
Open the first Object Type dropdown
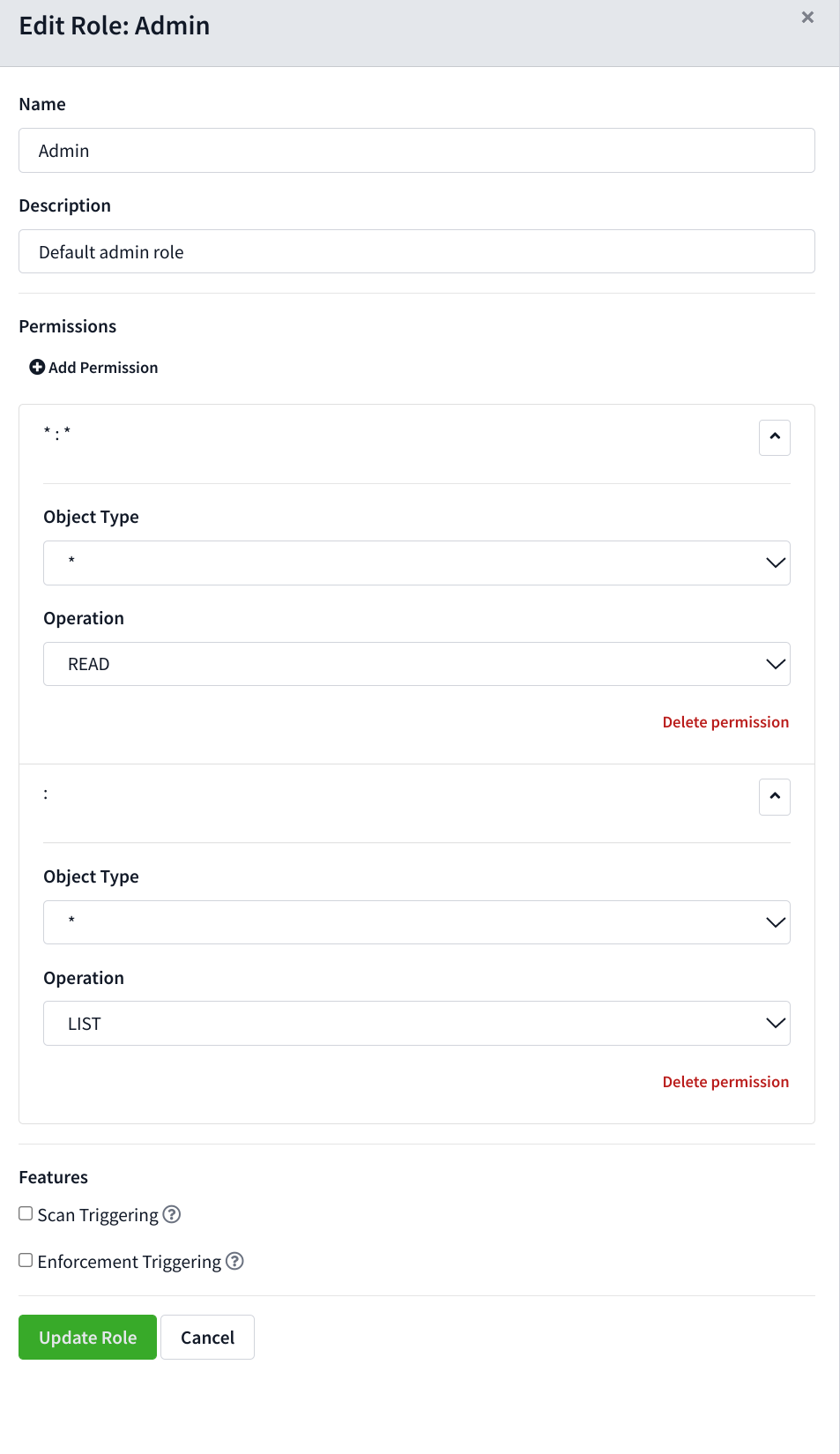(x=417, y=563)
